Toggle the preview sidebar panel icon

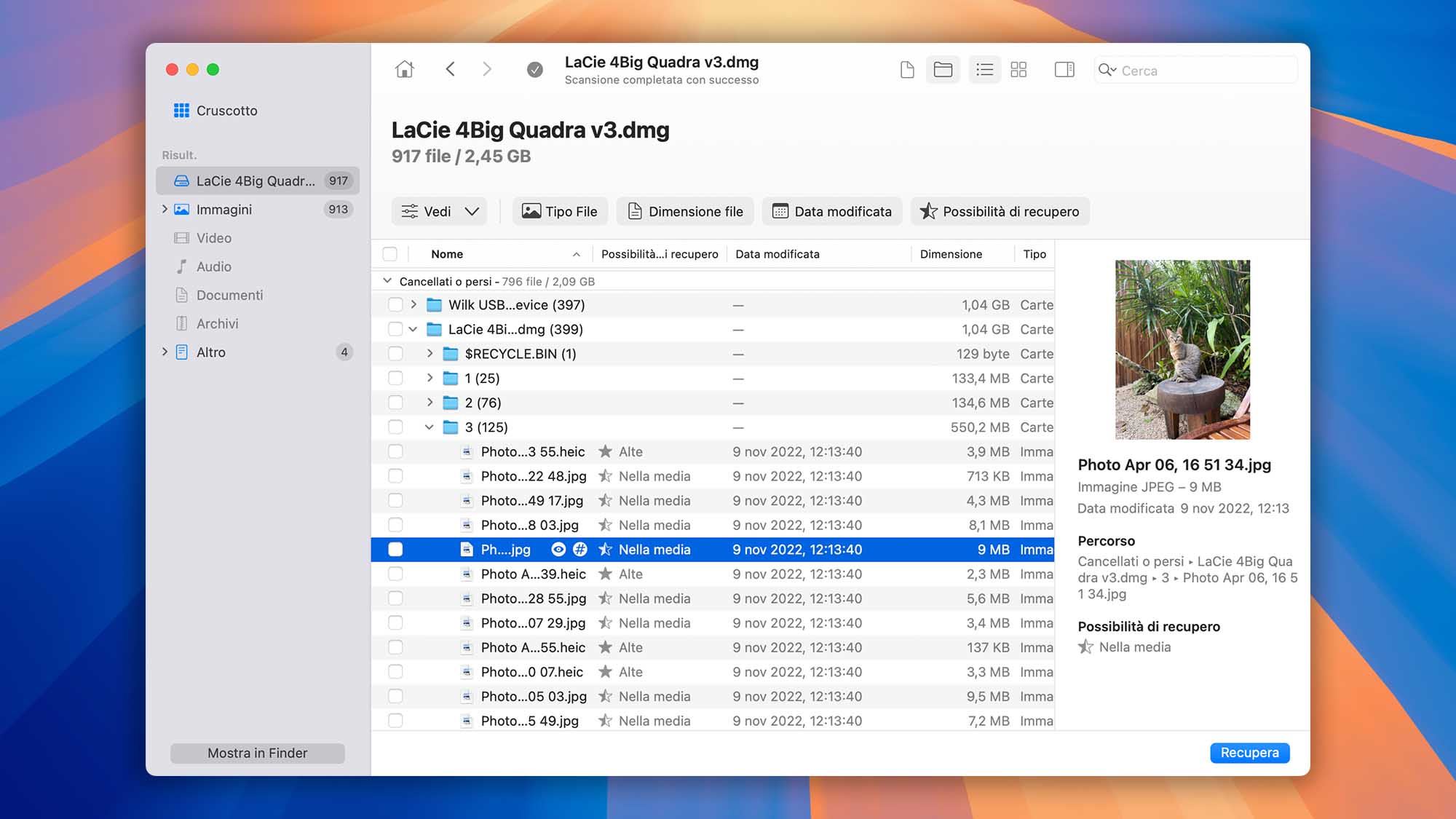[x=1064, y=70]
